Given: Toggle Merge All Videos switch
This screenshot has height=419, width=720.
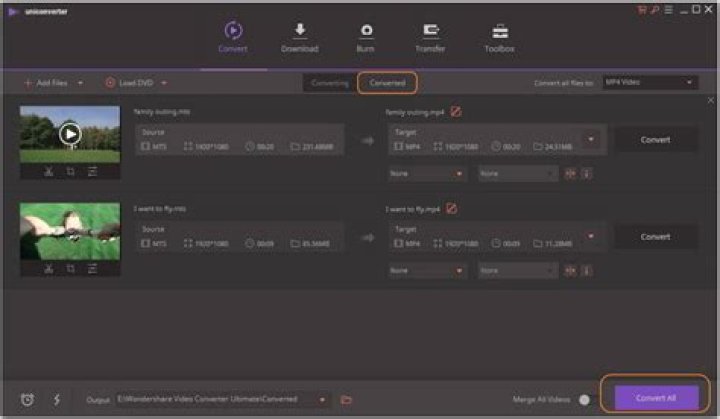Looking at the screenshot, I should pos(583,399).
